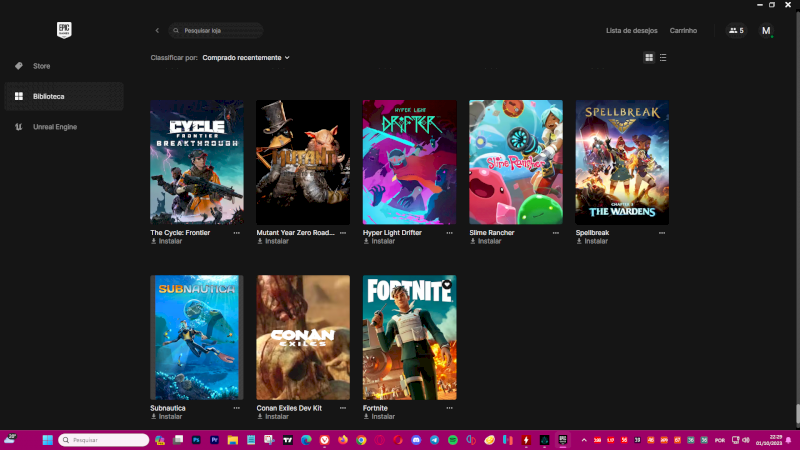Screen dimensions: 800x450
Task: Click the back arrow beside search
Action: coord(157,31)
